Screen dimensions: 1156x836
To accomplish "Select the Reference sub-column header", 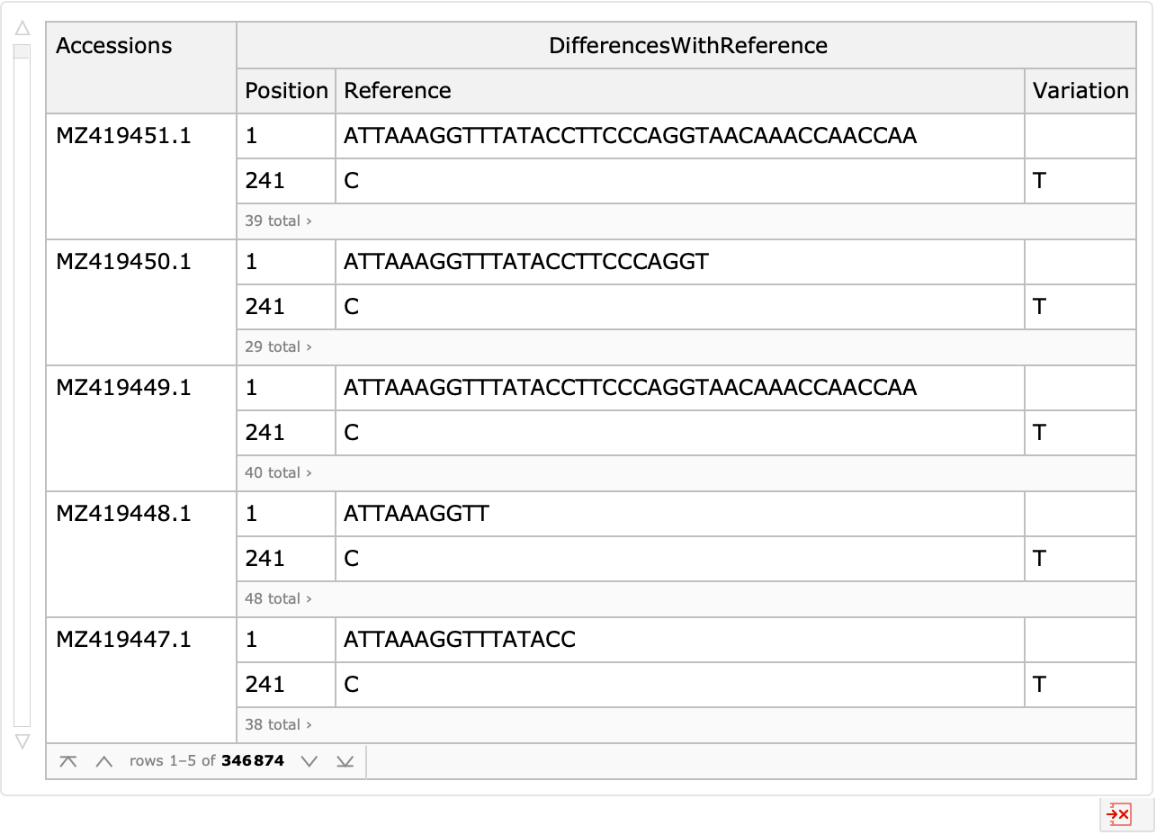I will [397, 90].
